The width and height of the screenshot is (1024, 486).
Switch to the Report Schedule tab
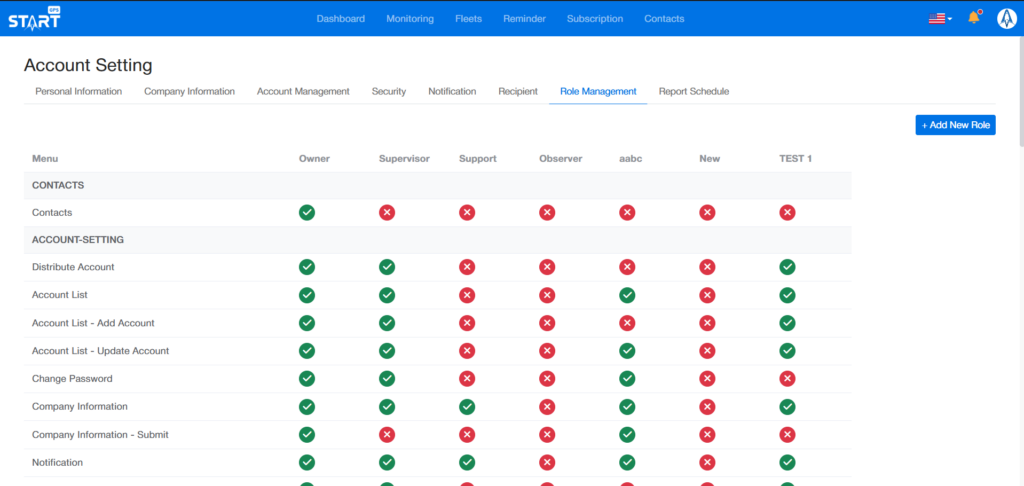click(x=693, y=91)
